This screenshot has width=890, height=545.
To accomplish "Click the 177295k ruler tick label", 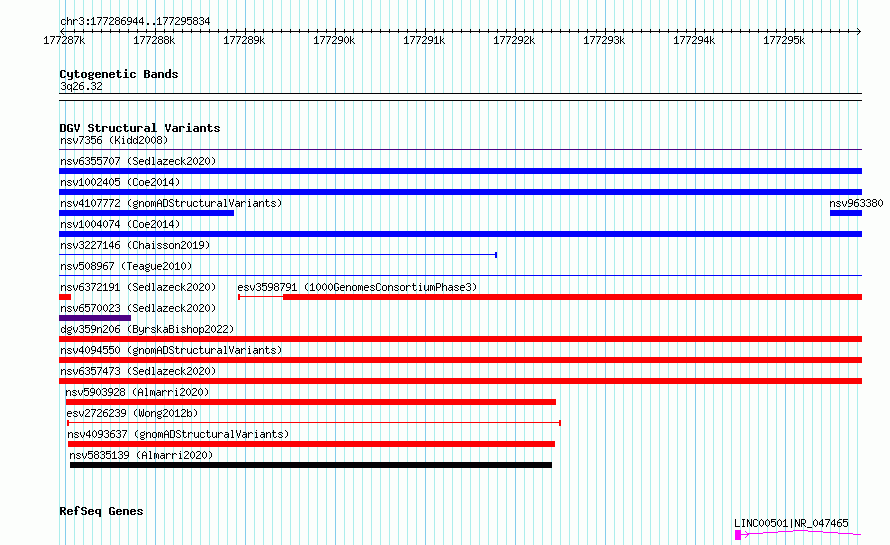I will [x=784, y=40].
